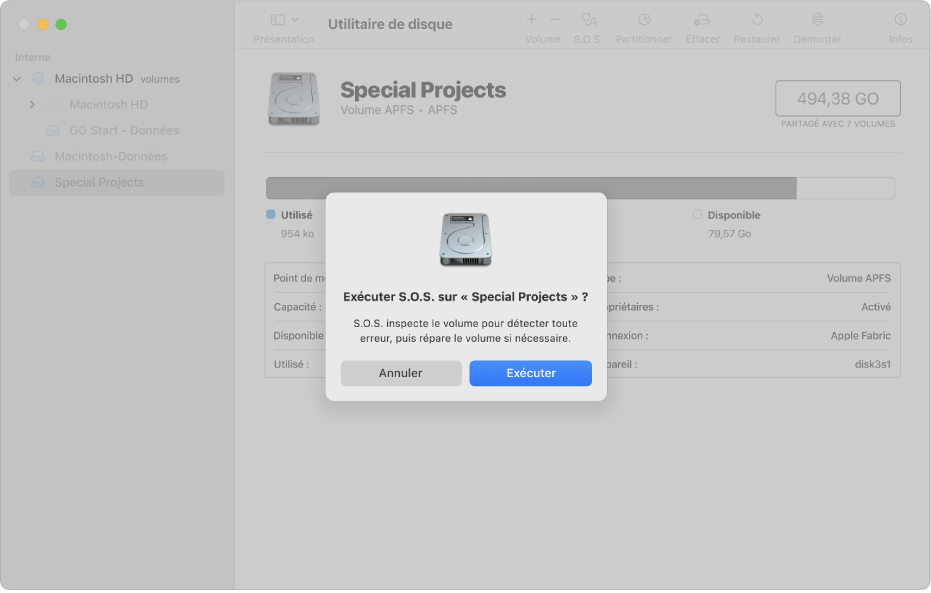Click 'PARTAGÉ AVEC 7 VOLUMES' label
Viewport: 931px width, 593px height.
point(838,124)
